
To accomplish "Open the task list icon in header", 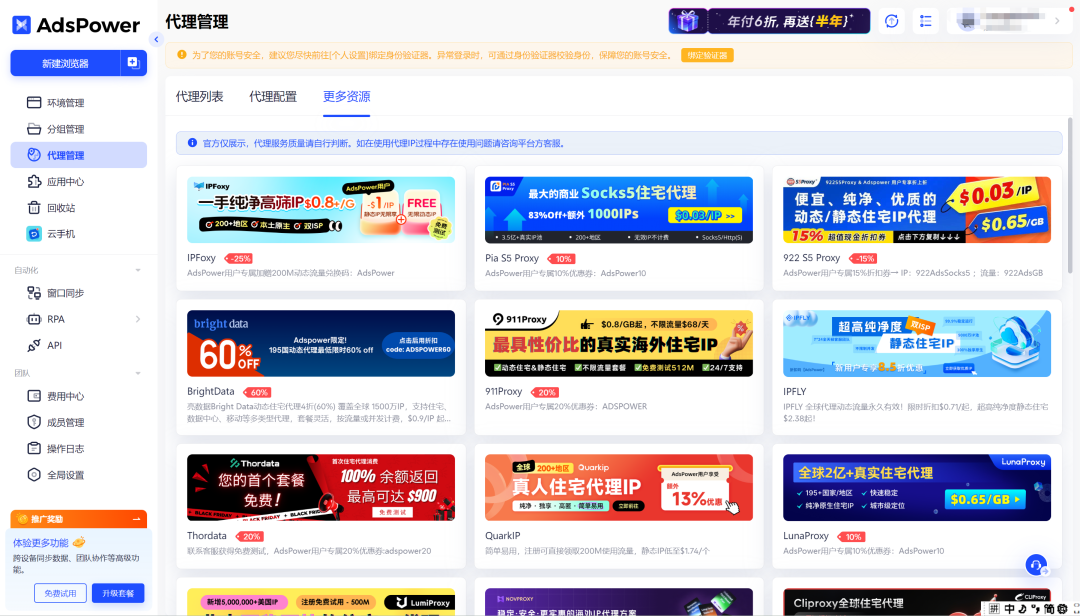I will click(x=926, y=21).
